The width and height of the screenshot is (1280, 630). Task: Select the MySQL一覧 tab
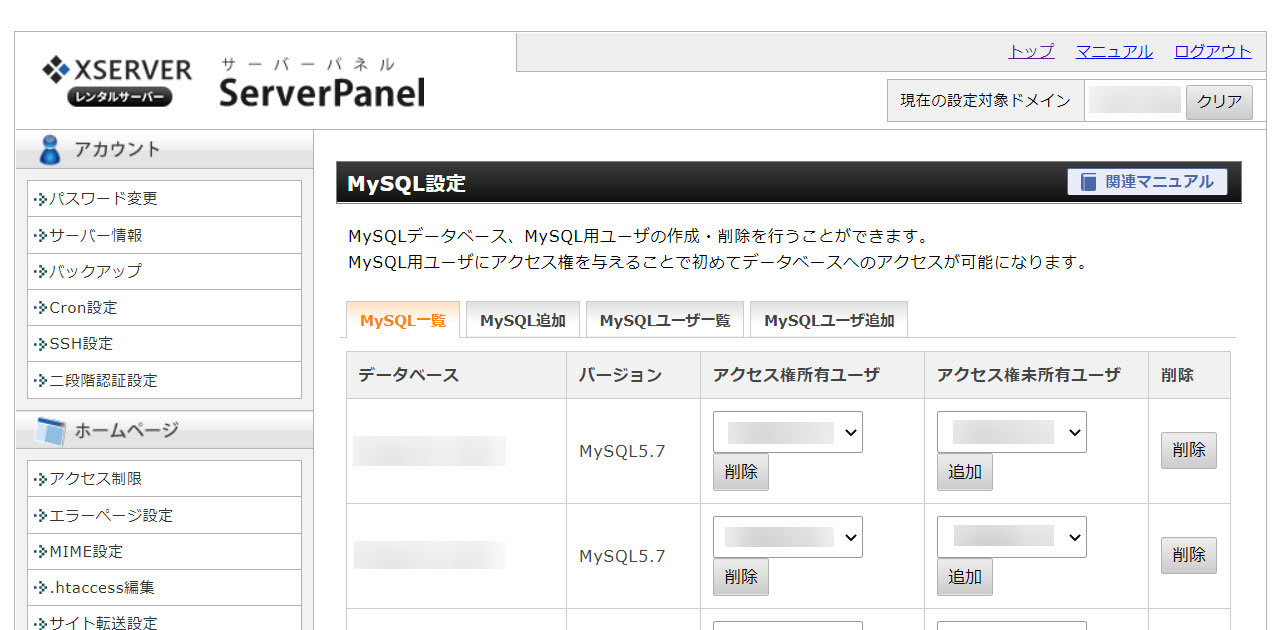(403, 320)
